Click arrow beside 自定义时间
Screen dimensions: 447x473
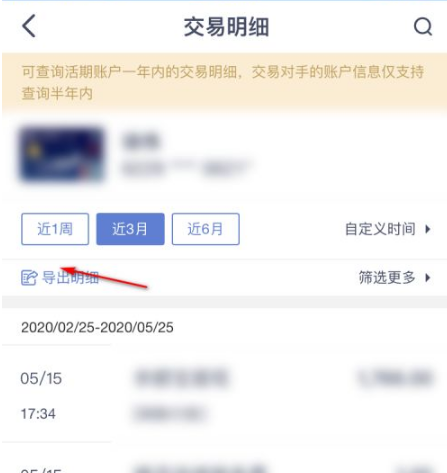pyautogui.click(x=428, y=229)
